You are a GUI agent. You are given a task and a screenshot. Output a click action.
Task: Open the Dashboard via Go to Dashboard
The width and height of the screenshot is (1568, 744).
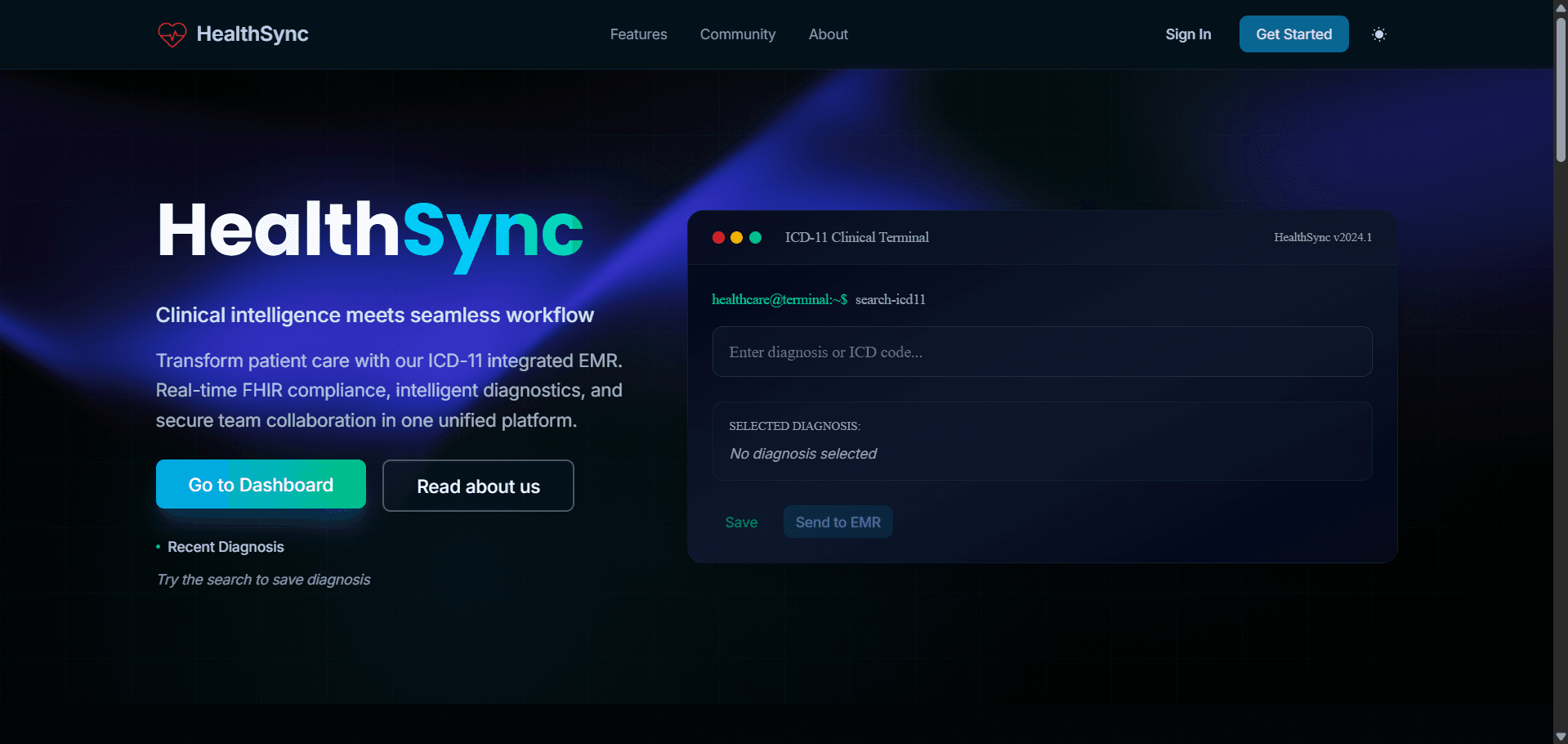[260, 484]
